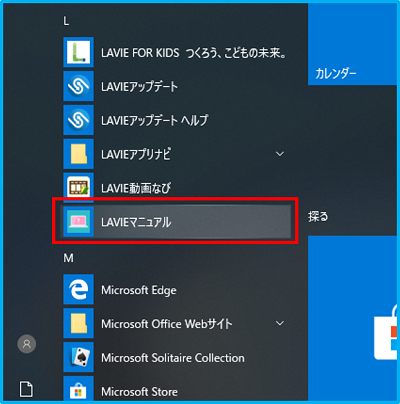Expand the Microsoft Office Webサイト chevron

280,323
